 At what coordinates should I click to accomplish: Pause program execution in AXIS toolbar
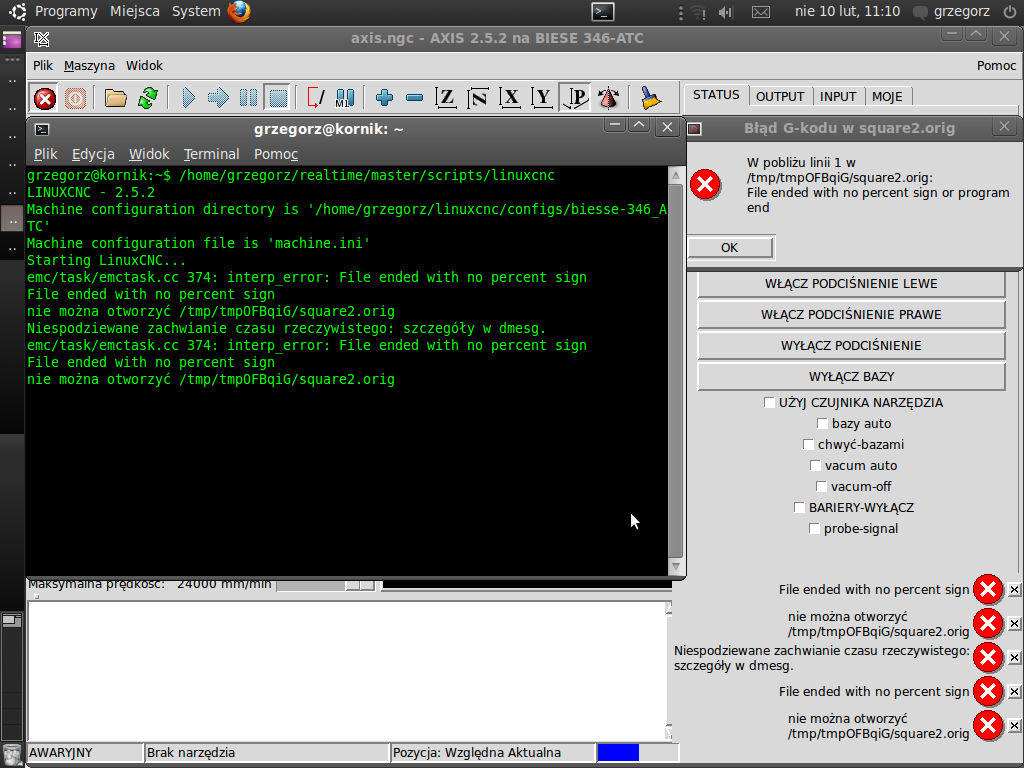[248, 99]
